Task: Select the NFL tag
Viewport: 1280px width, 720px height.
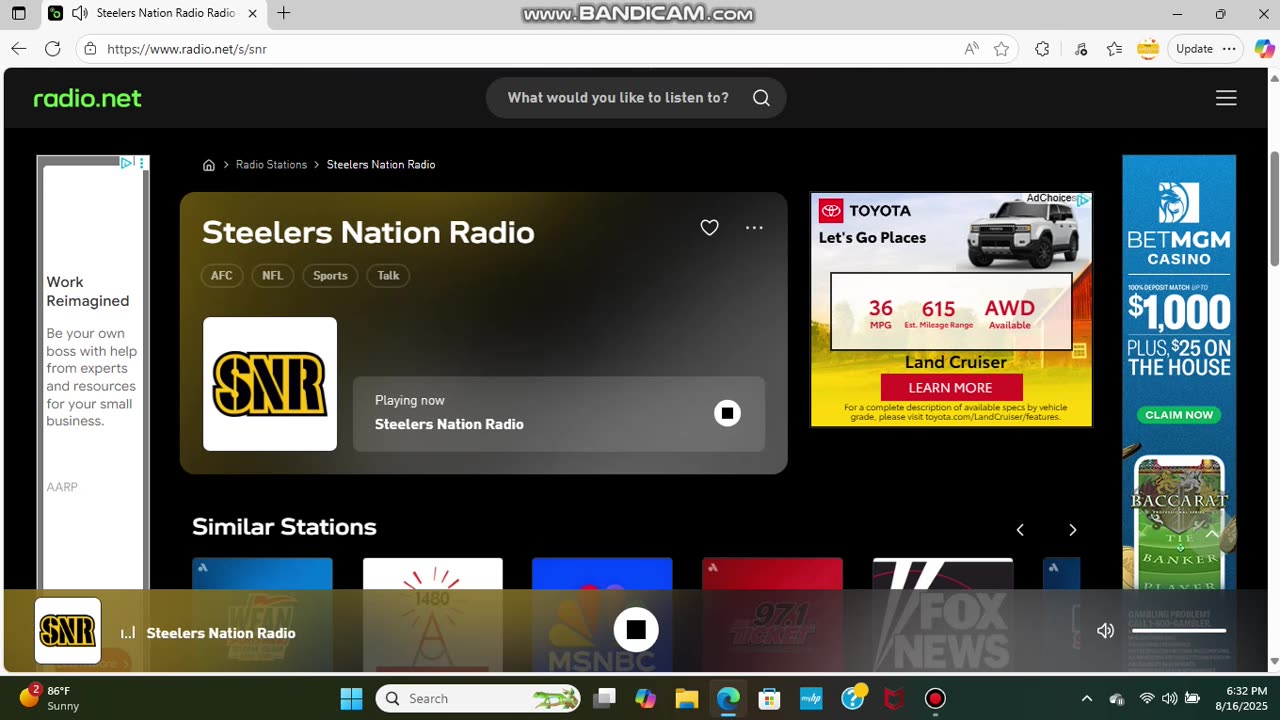Action: coord(273,276)
